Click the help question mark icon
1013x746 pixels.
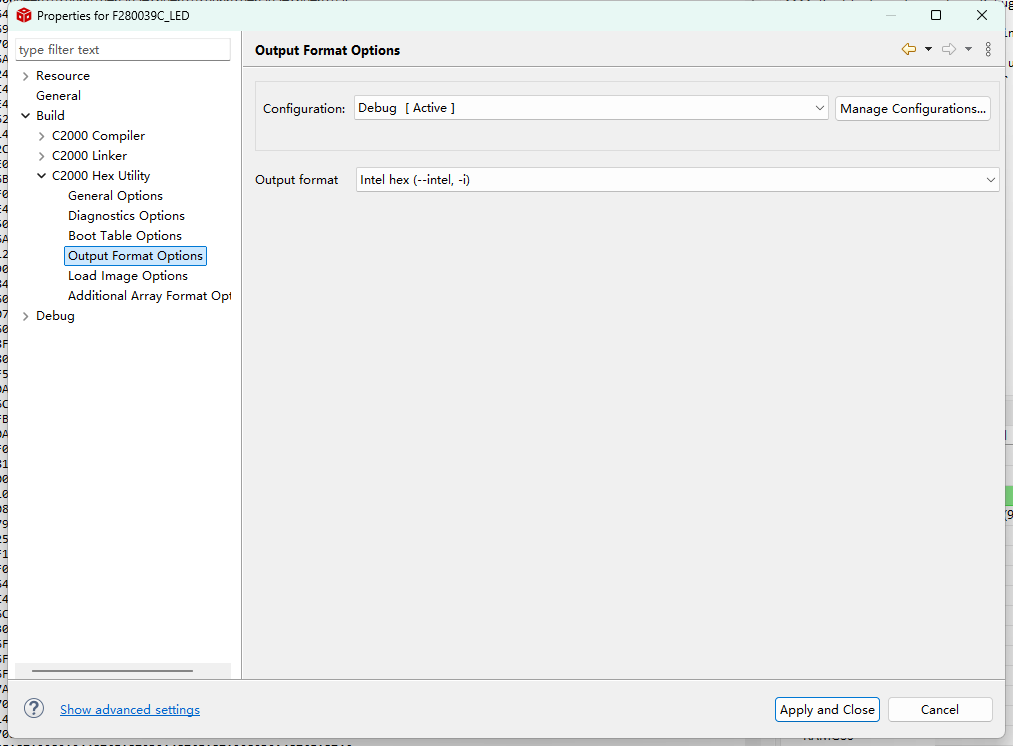pyautogui.click(x=34, y=708)
